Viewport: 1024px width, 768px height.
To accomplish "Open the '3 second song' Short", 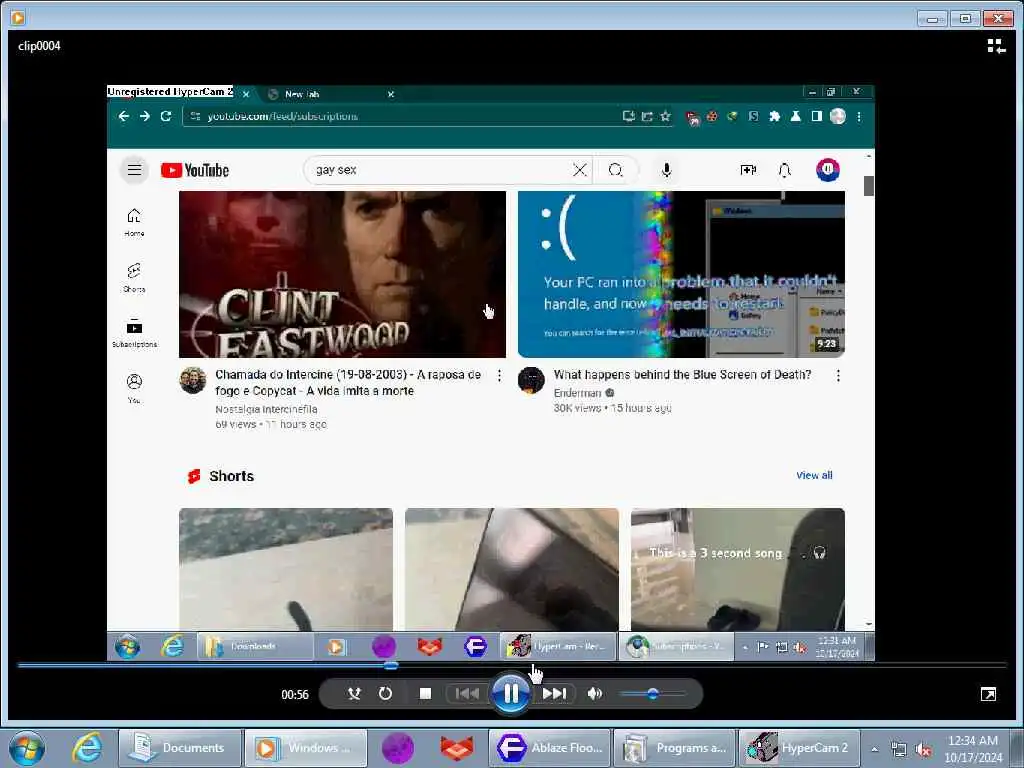I will 737,569.
